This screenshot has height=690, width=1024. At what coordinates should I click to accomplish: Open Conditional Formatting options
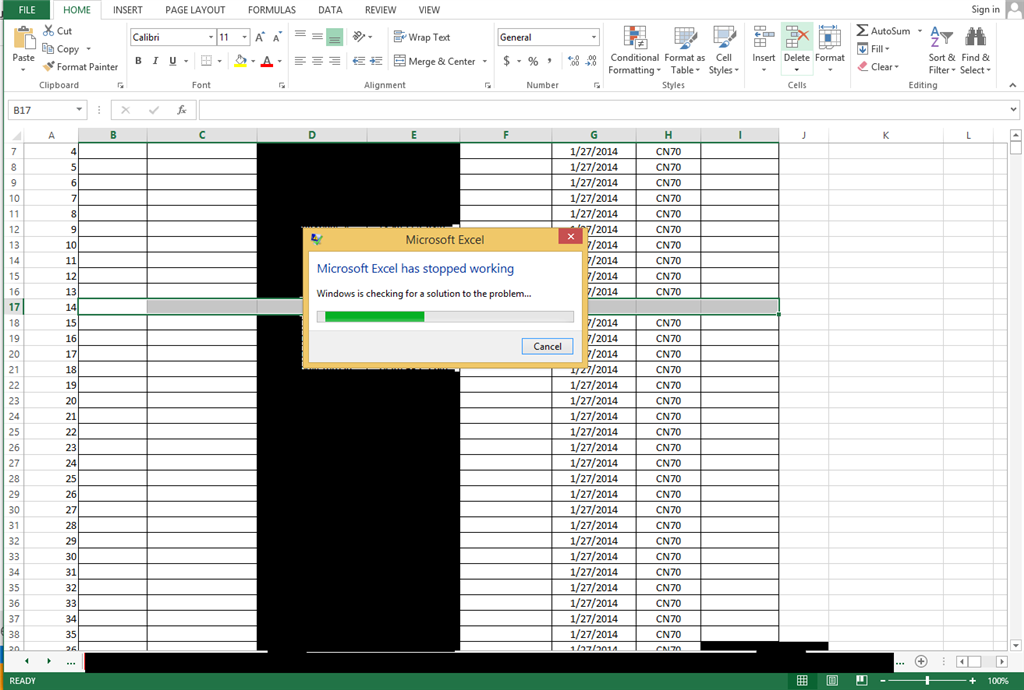tap(634, 50)
